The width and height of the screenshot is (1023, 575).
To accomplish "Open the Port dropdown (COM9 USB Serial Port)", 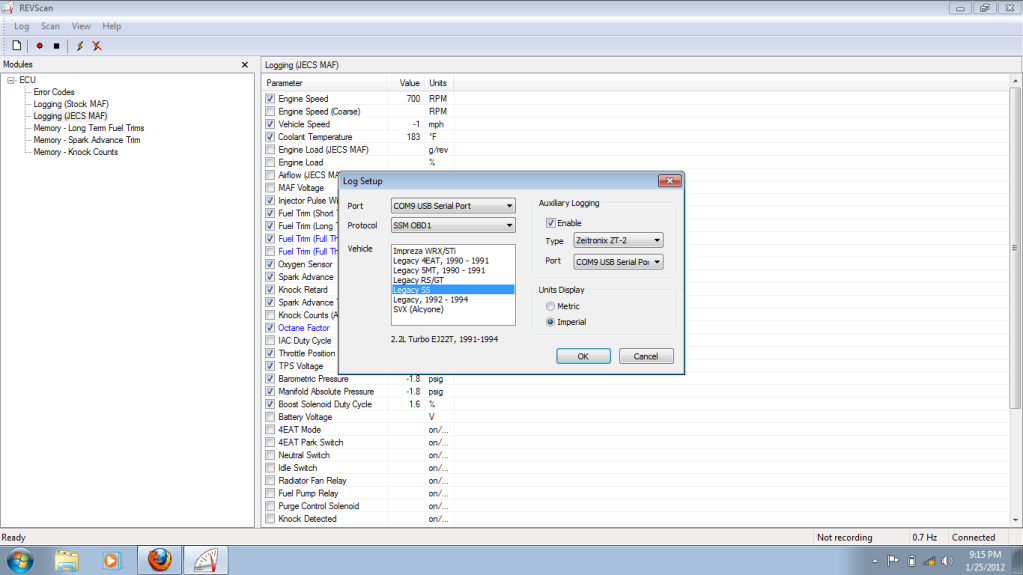I will (453, 206).
